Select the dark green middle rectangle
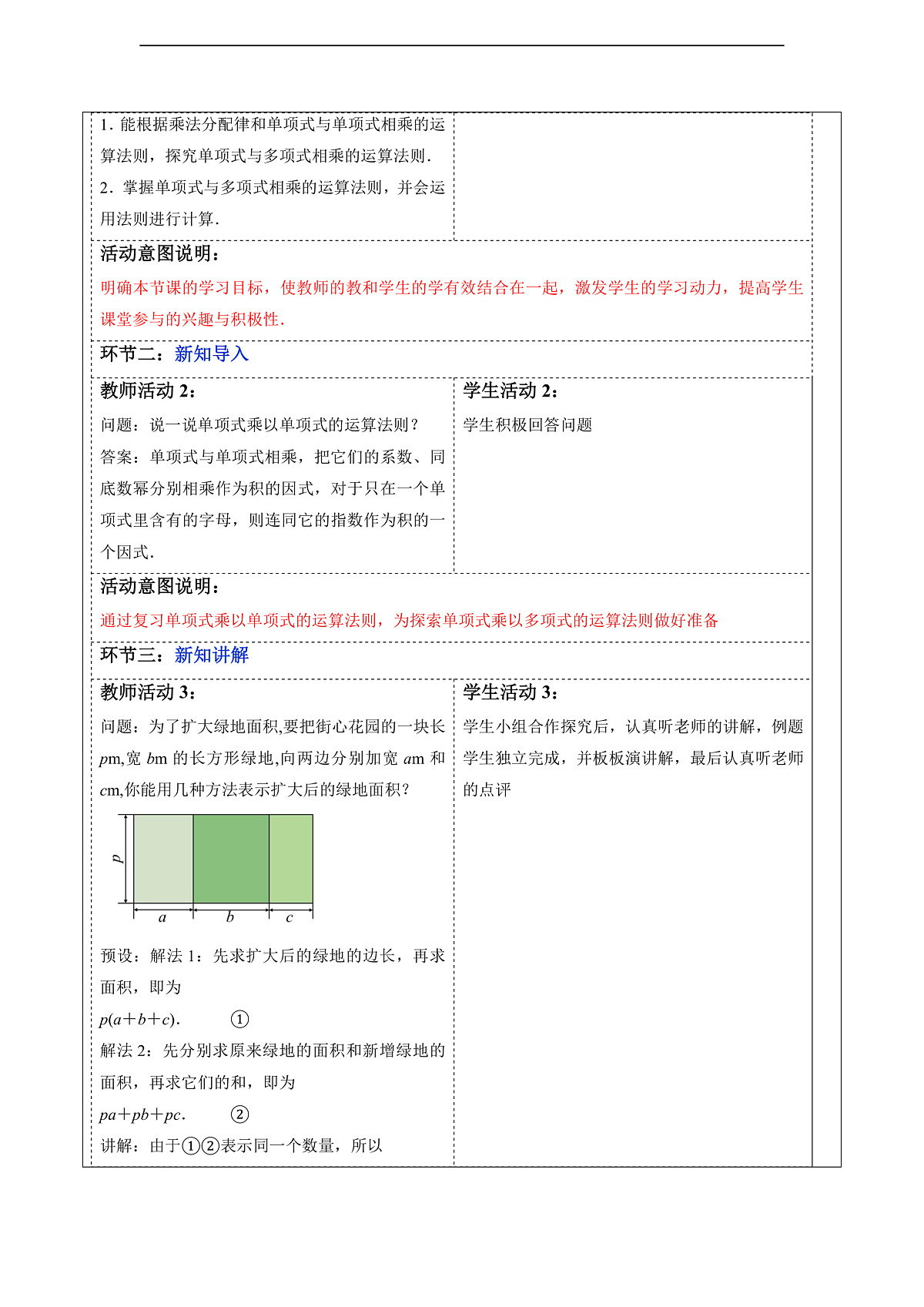924x1307 pixels. coord(231,858)
